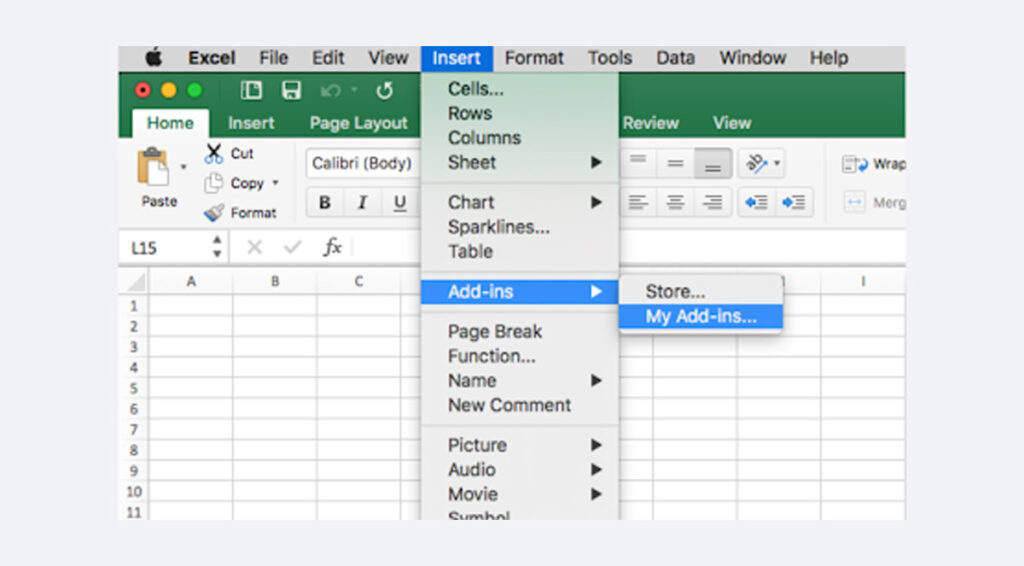Open the Paste options dropdown arrow
Image resolution: width=1024 pixels, height=566 pixels.
[x=184, y=167]
